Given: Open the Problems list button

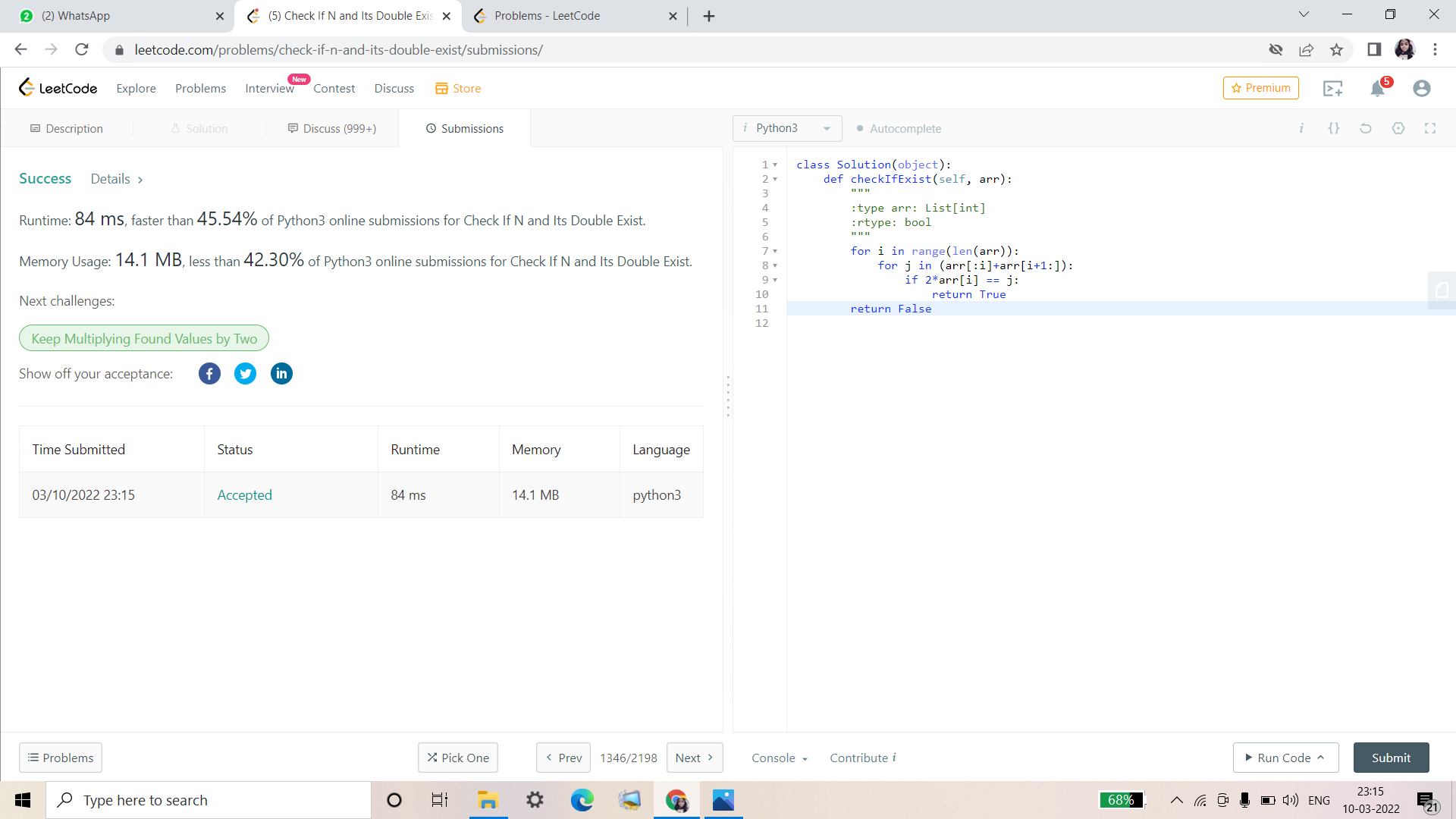Looking at the screenshot, I should (x=61, y=758).
